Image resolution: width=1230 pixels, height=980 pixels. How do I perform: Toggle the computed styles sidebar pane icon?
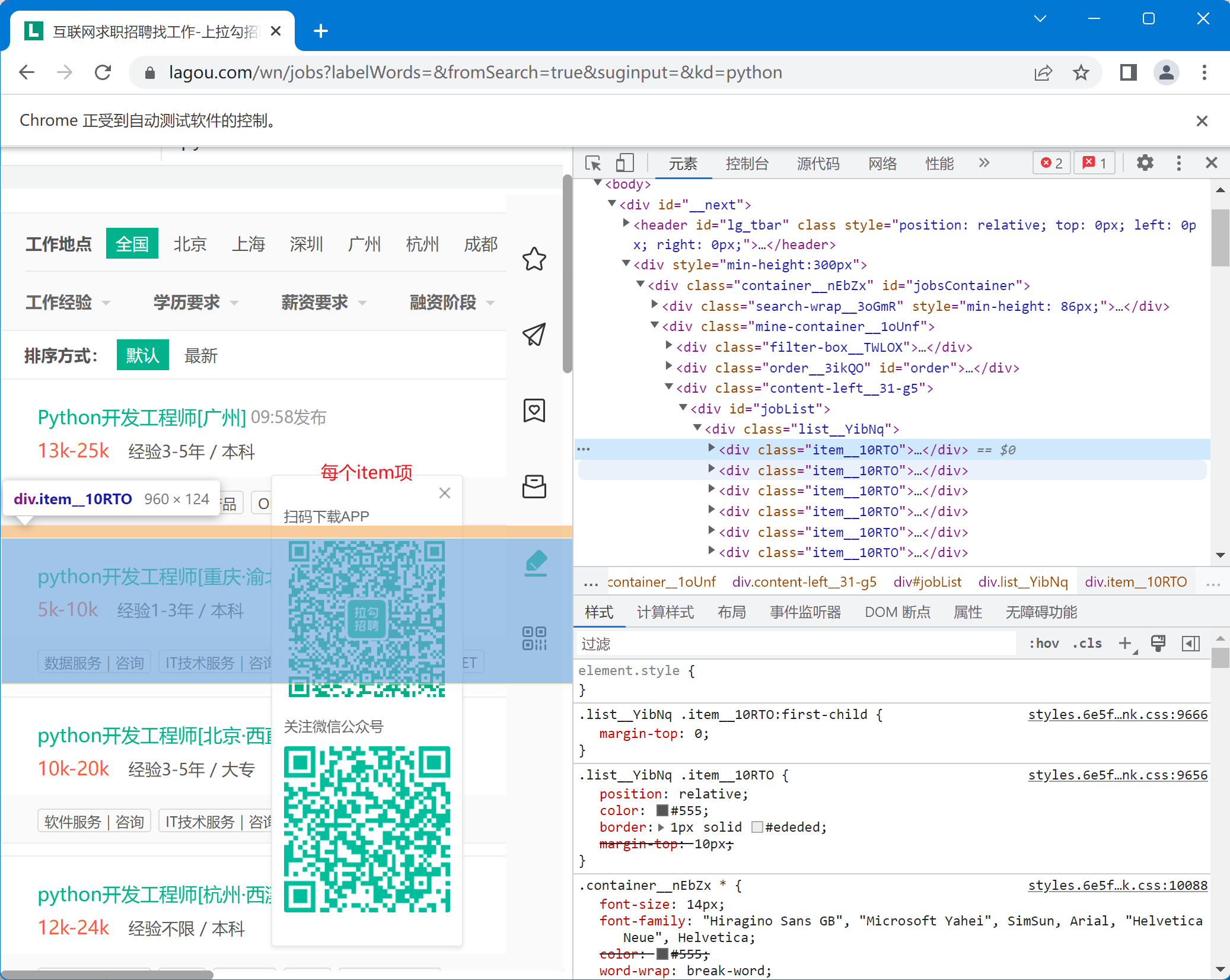tap(1191, 643)
